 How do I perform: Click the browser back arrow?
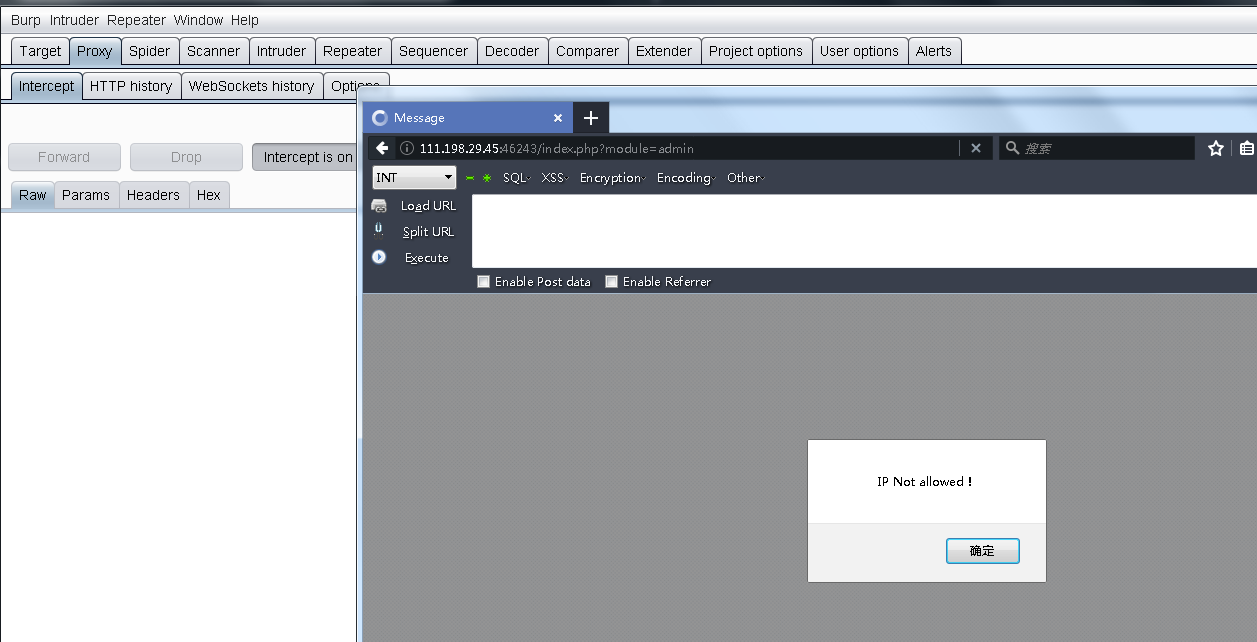[382, 148]
